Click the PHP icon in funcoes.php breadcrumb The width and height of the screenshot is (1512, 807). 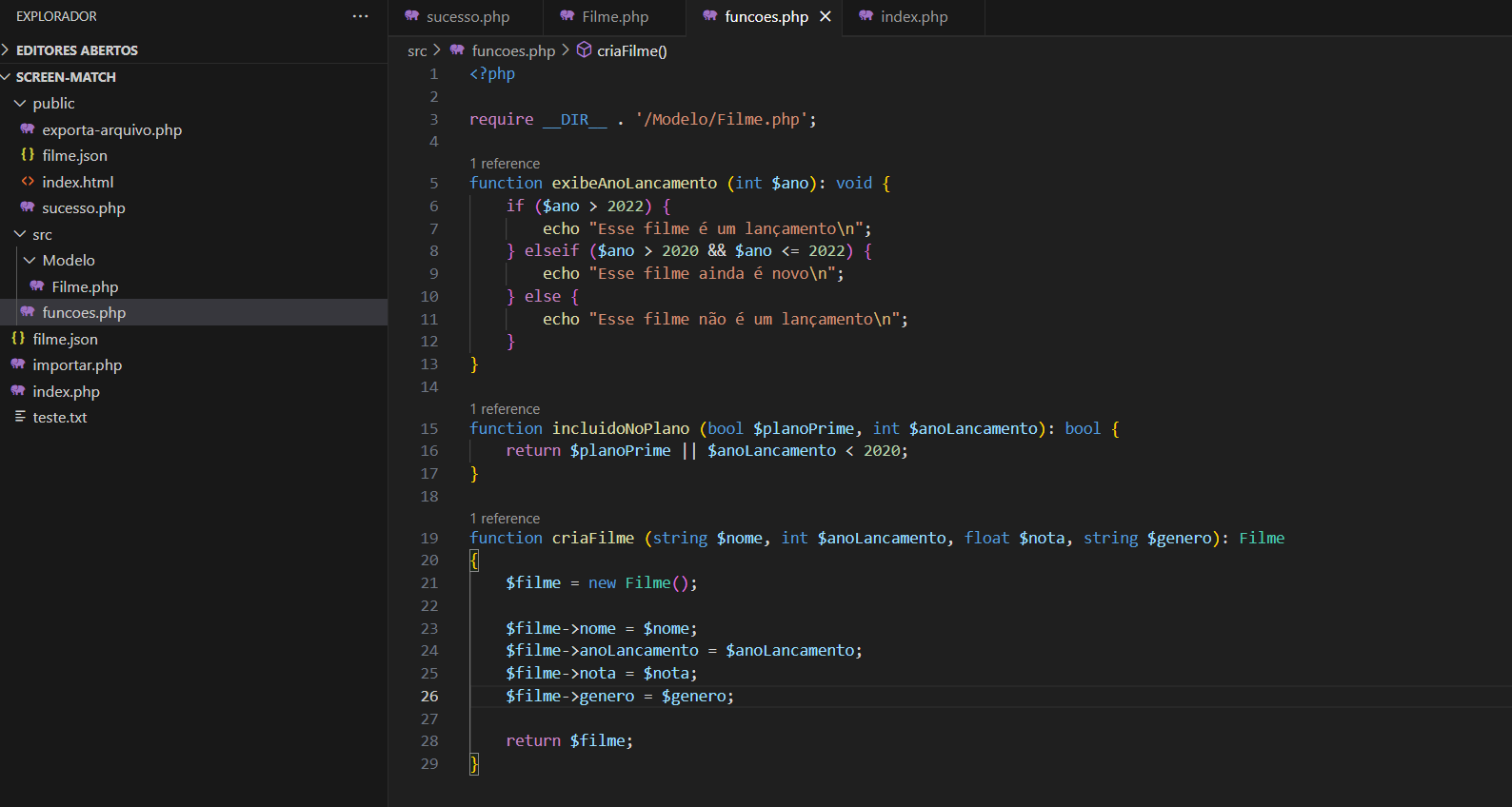[457, 49]
